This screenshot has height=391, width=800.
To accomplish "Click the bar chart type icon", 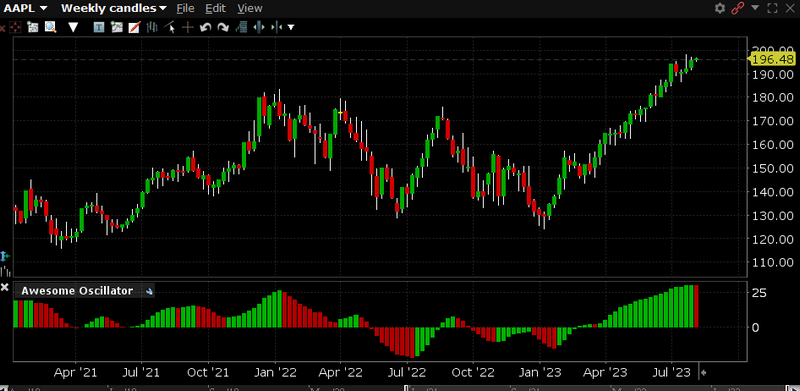I will coord(152,27).
